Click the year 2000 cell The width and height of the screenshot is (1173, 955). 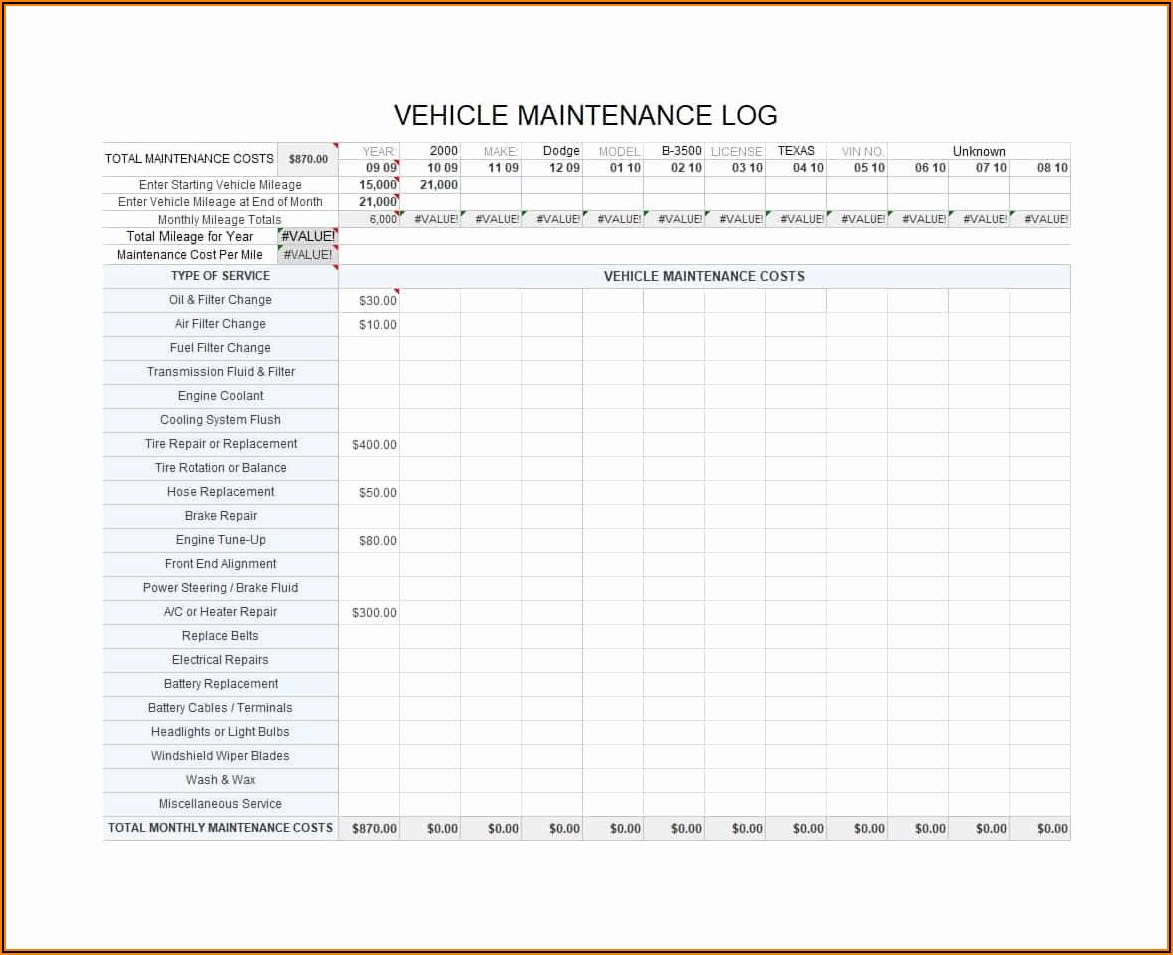pyautogui.click(x=443, y=151)
